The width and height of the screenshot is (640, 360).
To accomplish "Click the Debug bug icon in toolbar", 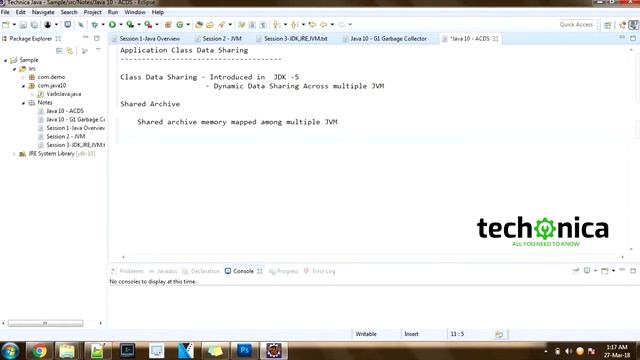I will pyautogui.click(x=94, y=25).
